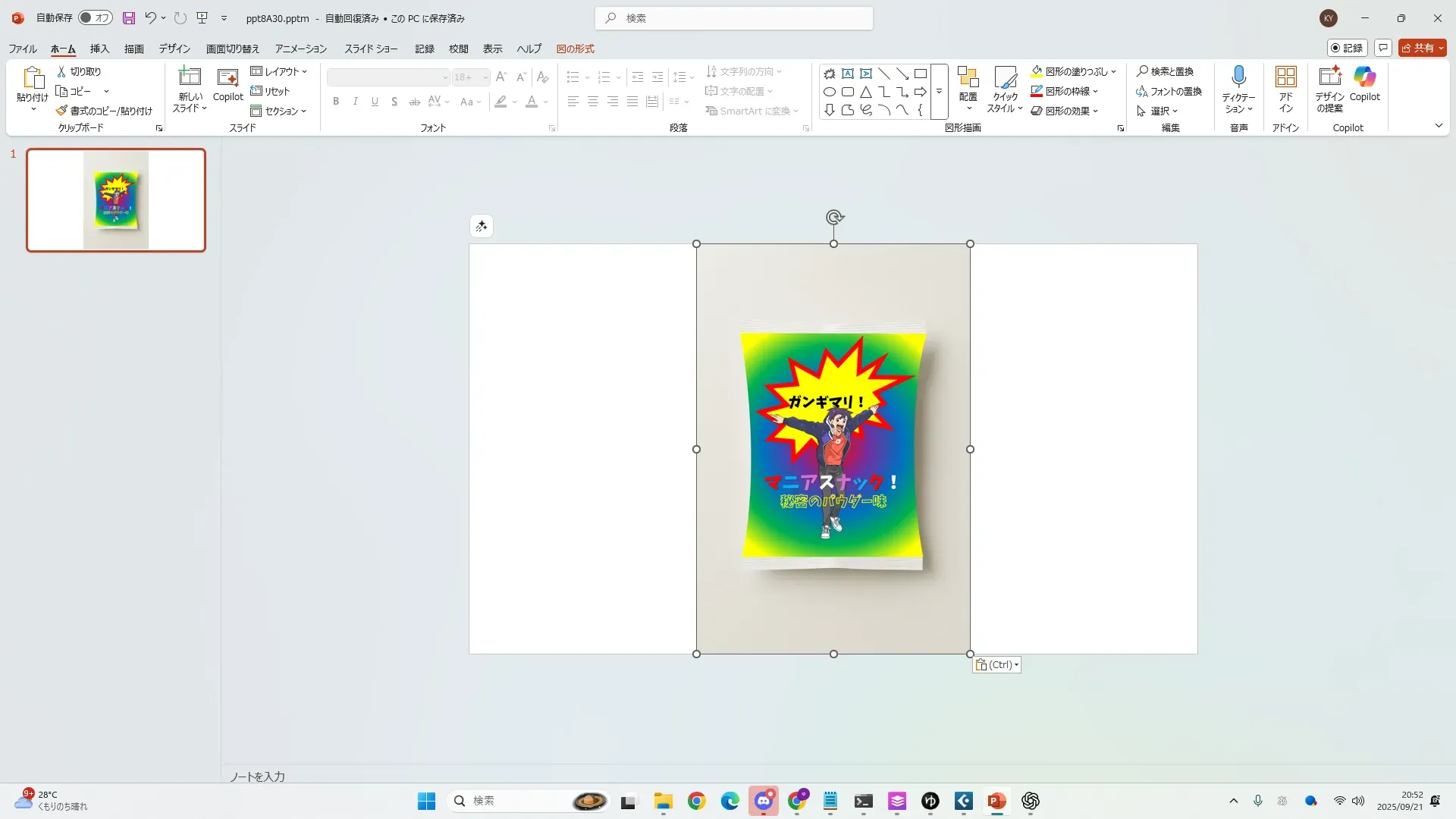
Task: Toggle the AutoSave (自動保存) switch
Action: pos(96,18)
